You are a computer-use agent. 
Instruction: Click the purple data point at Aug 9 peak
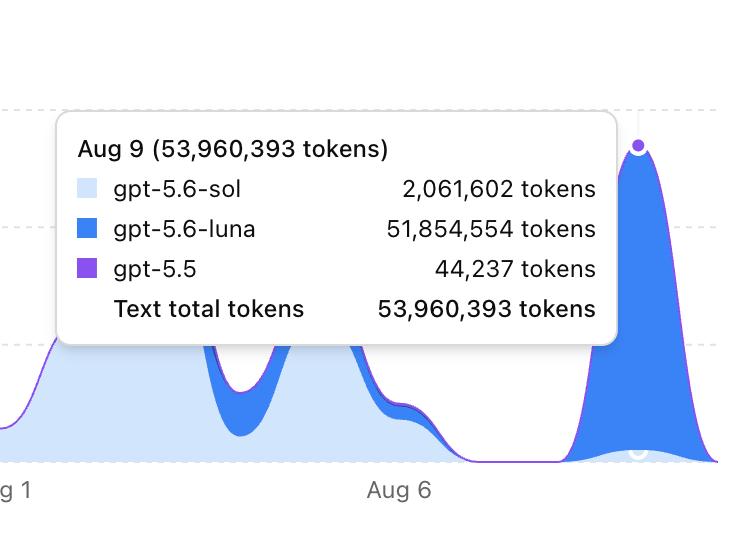[x=638, y=145]
